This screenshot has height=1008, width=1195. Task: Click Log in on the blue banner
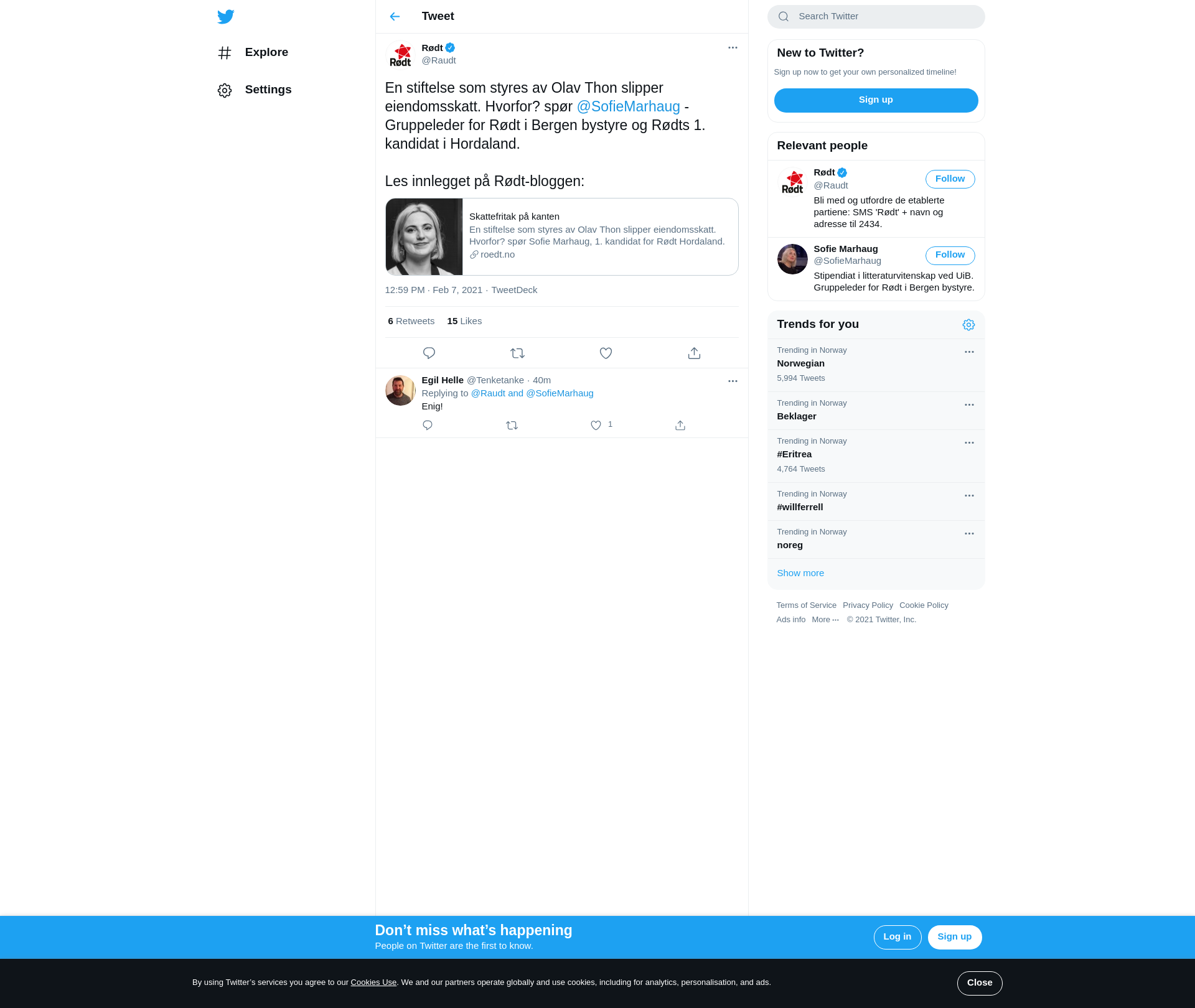(x=897, y=938)
